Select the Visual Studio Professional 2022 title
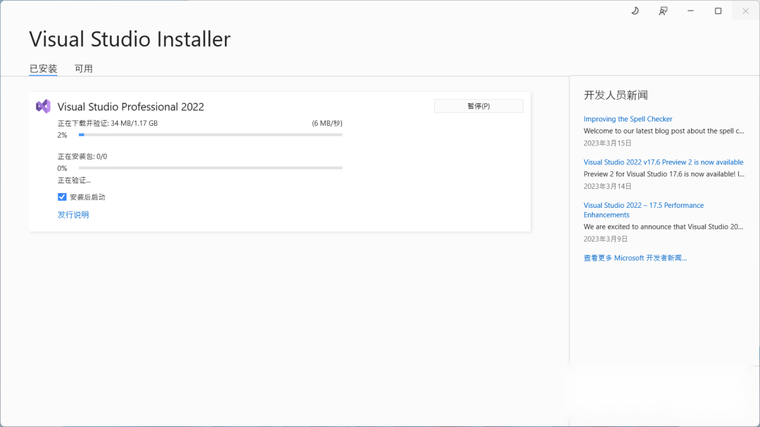 coord(131,107)
